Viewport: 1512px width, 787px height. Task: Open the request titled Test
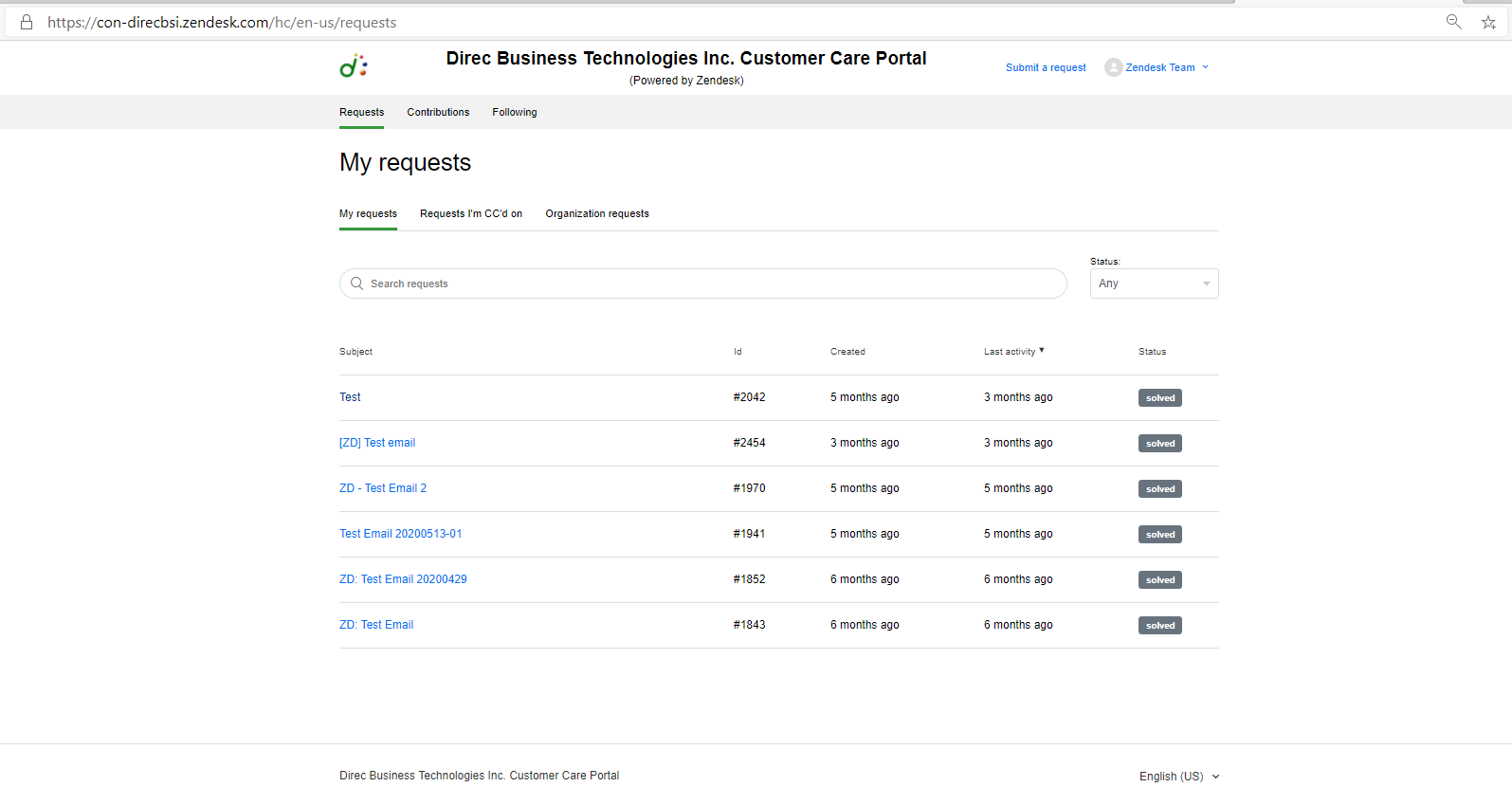pyautogui.click(x=350, y=397)
